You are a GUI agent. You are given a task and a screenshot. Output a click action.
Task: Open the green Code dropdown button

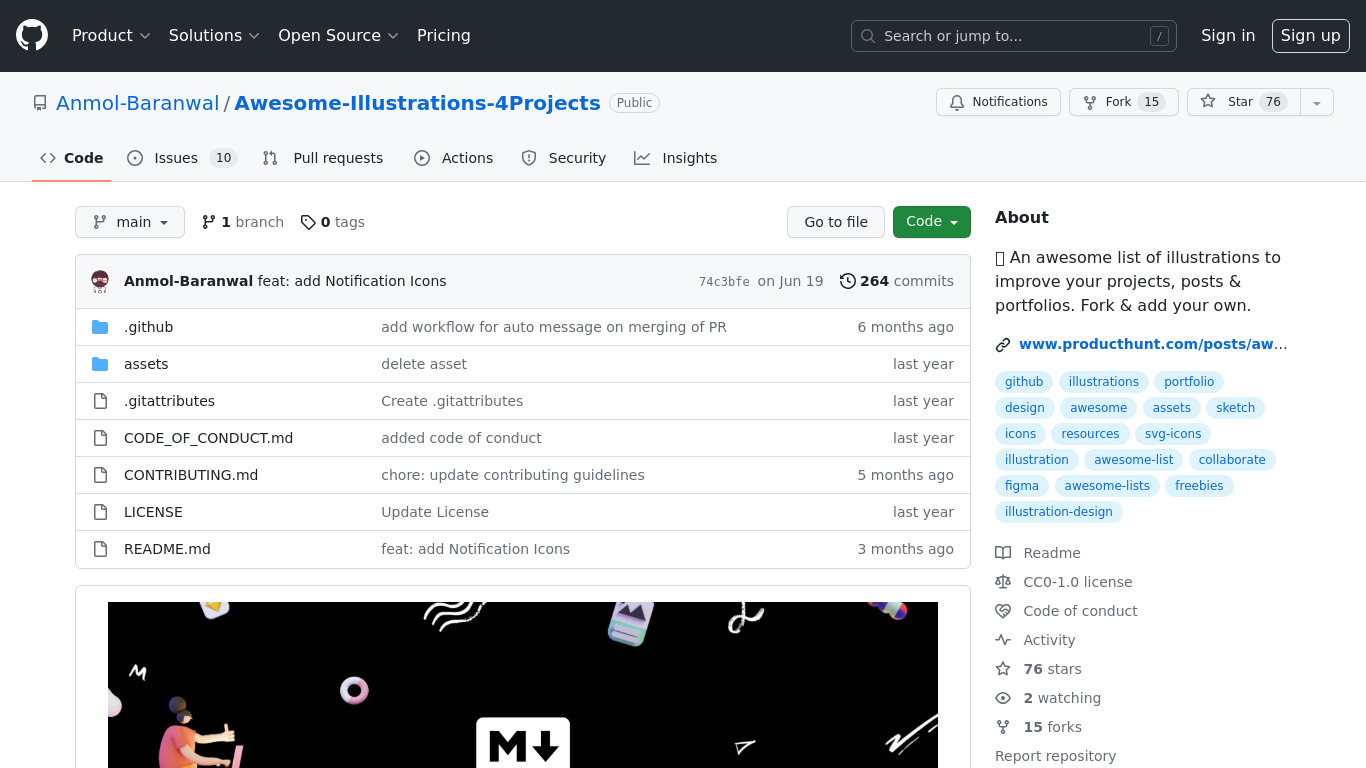coord(932,222)
